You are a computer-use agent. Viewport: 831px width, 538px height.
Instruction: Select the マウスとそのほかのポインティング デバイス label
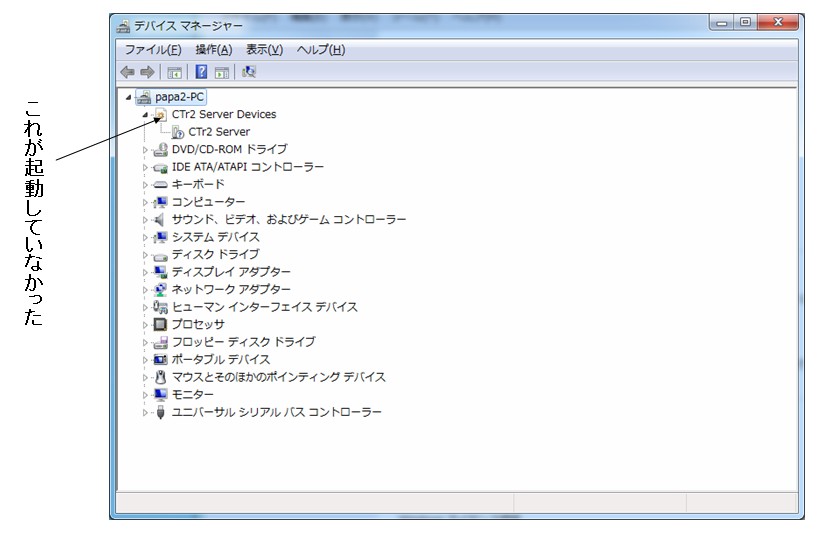click(279, 377)
